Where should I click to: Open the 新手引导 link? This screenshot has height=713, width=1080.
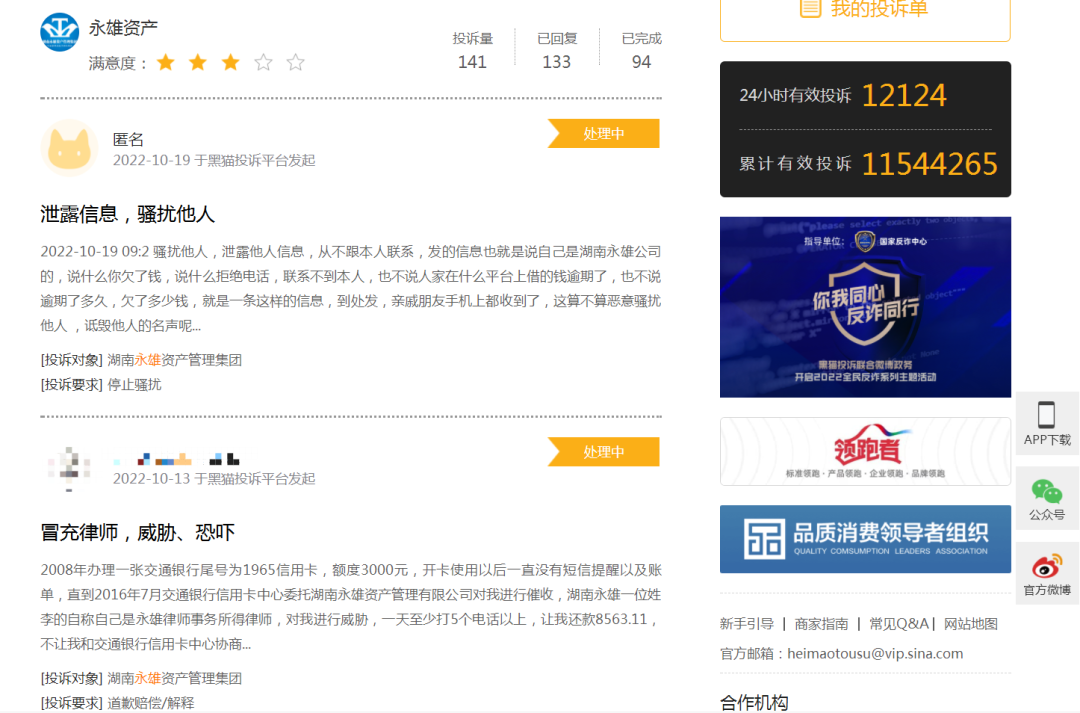click(747, 624)
